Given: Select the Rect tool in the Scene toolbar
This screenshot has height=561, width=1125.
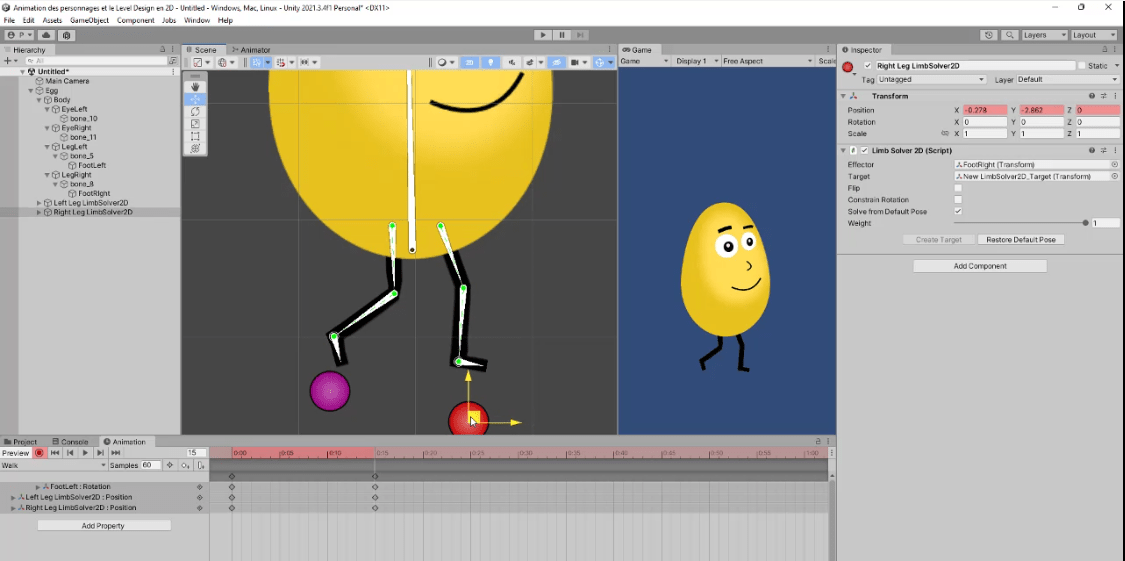Looking at the screenshot, I should pos(195,136).
